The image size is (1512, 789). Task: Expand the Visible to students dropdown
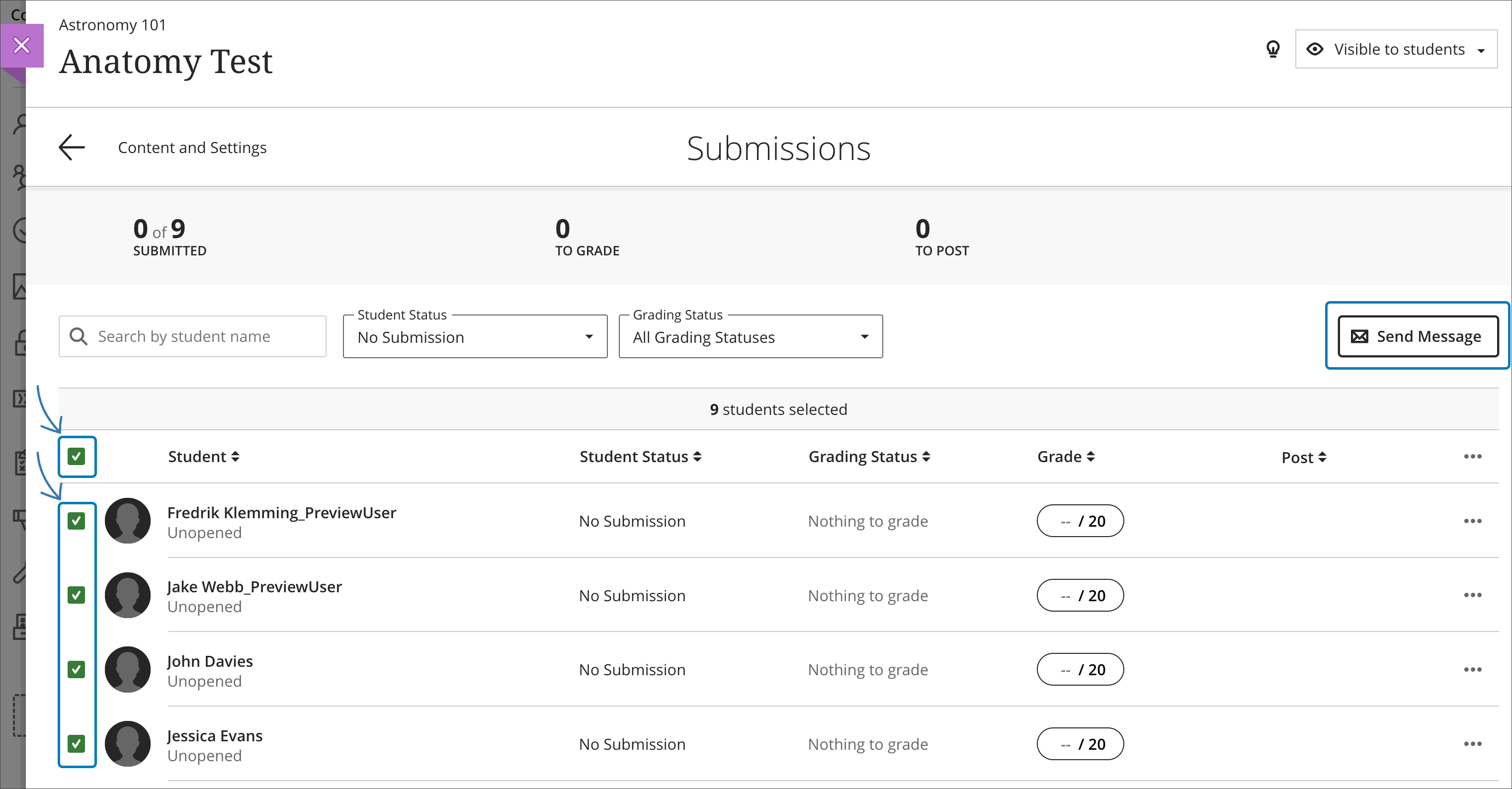click(x=1396, y=49)
